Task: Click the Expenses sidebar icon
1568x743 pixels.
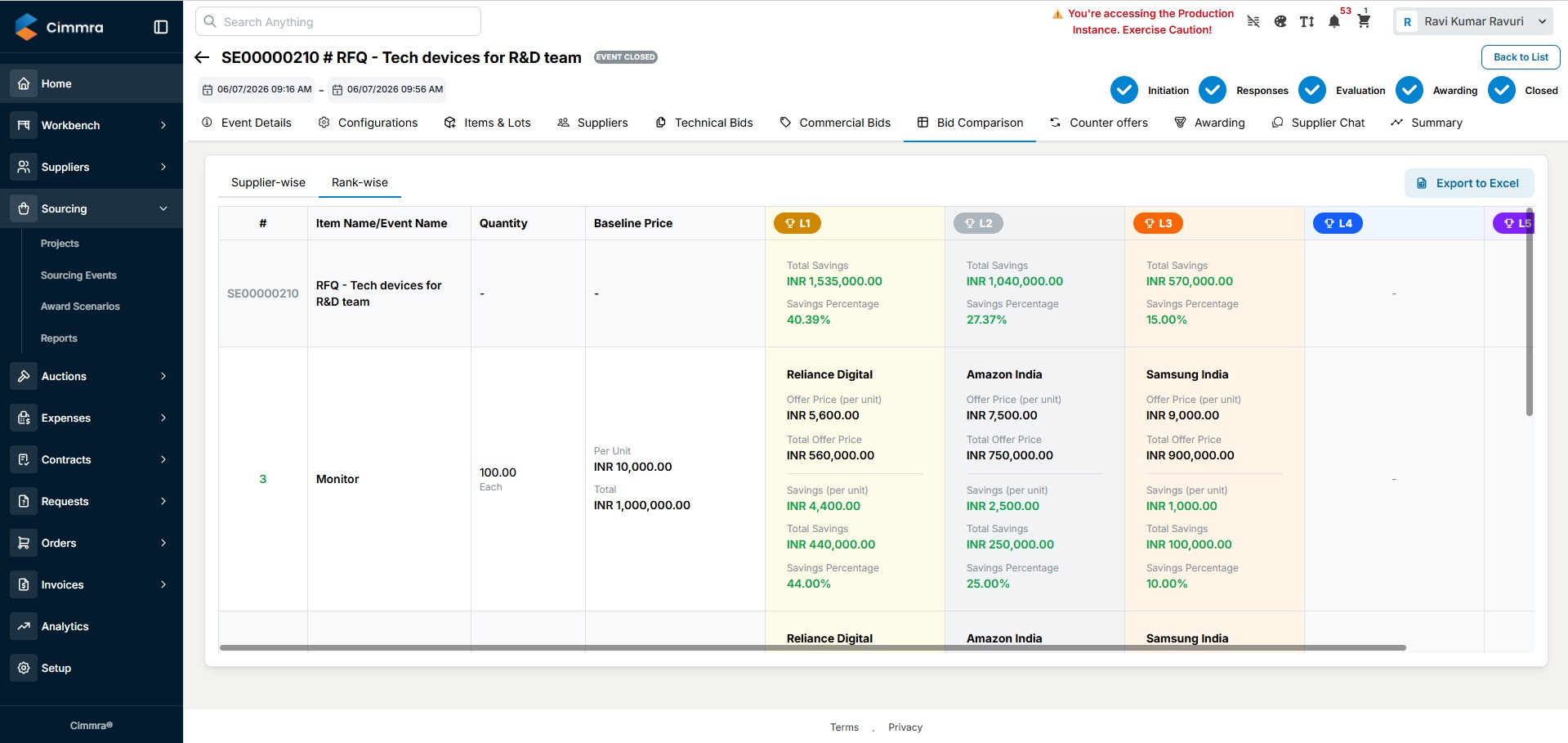Action: 24,418
